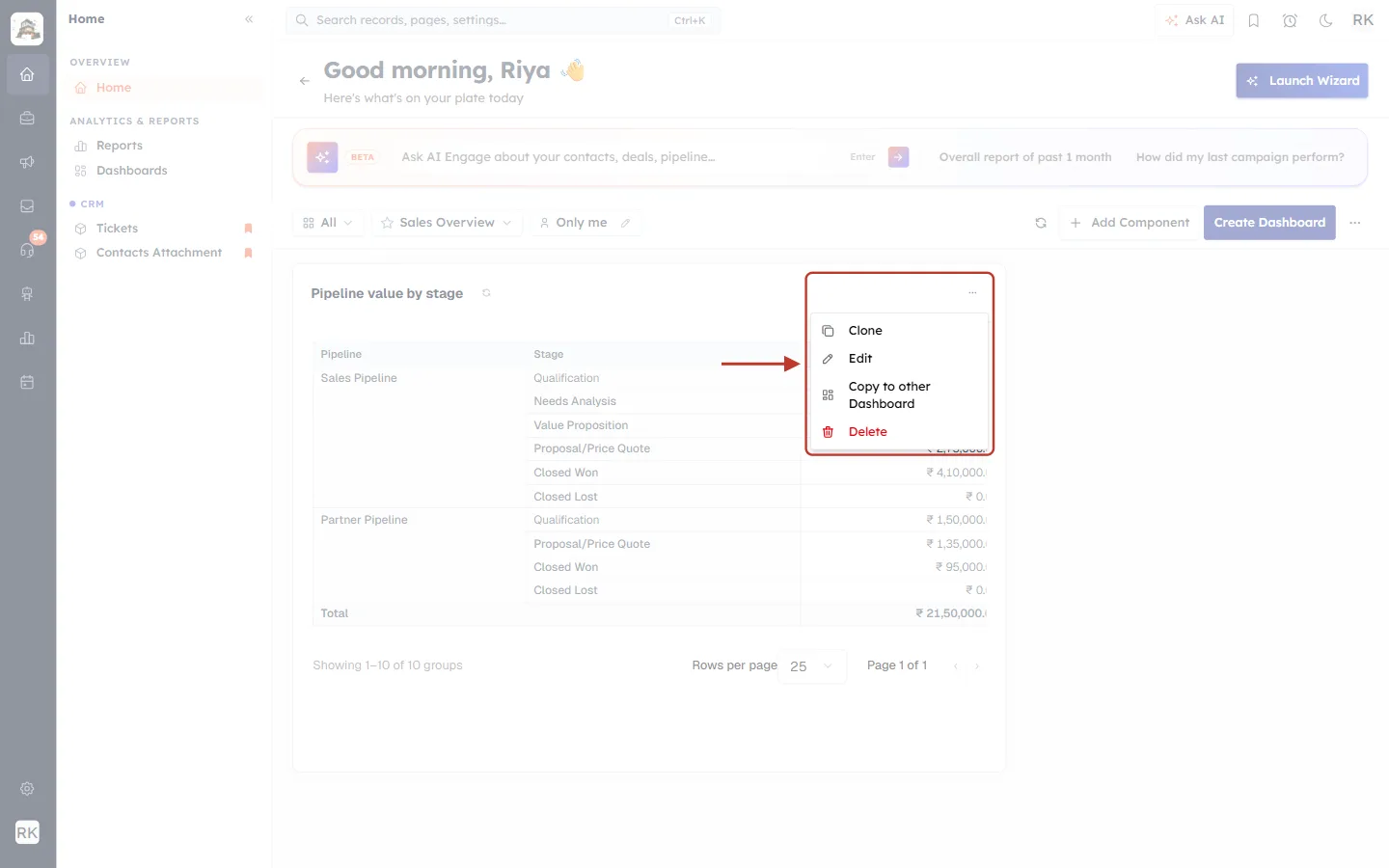
Task: Open the robot automation icon in the rail
Action: pyautogui.click(x=27, y=294)
